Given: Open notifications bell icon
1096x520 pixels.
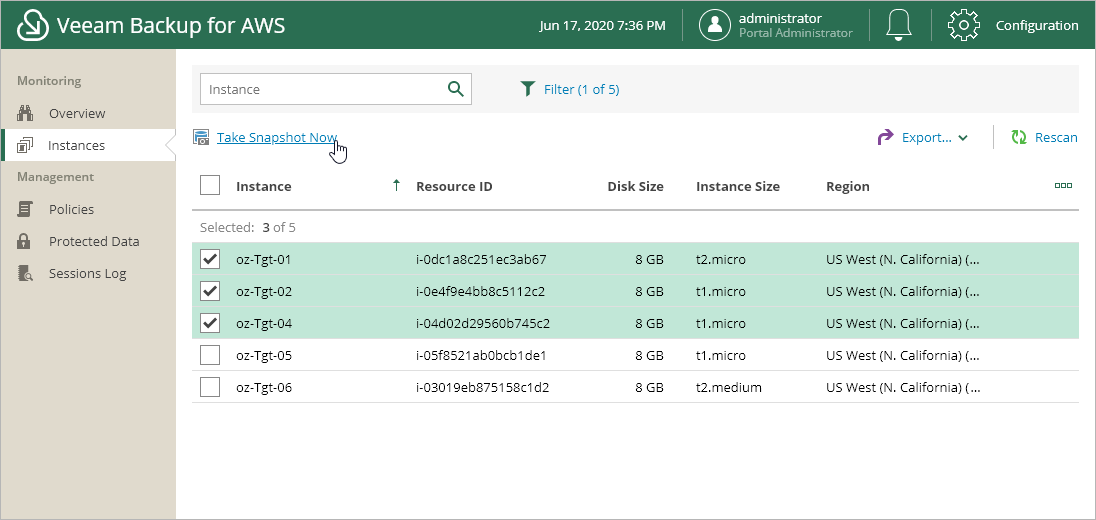Looking at the screenshot, I should pyautogui.click(x=899, y=25).
